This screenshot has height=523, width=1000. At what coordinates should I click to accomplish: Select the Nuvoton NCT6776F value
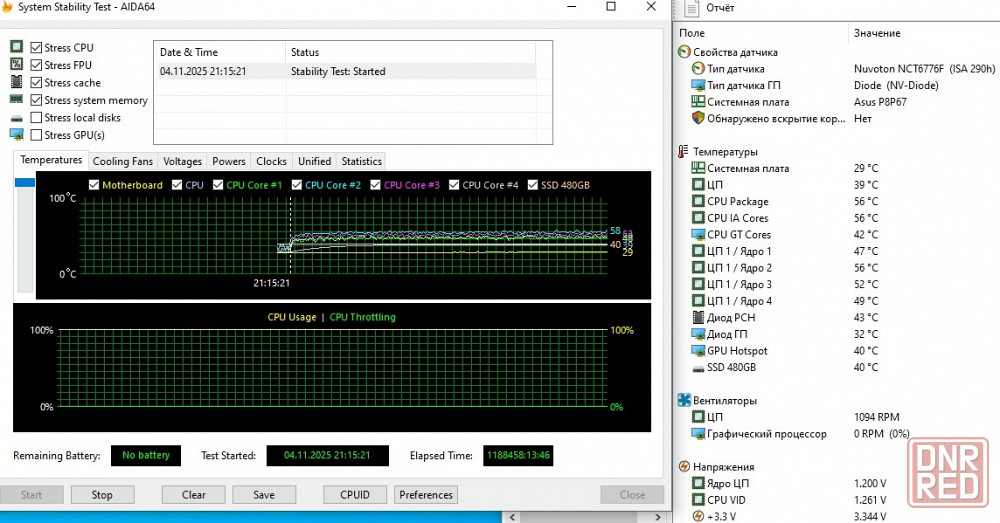(925, 68)
